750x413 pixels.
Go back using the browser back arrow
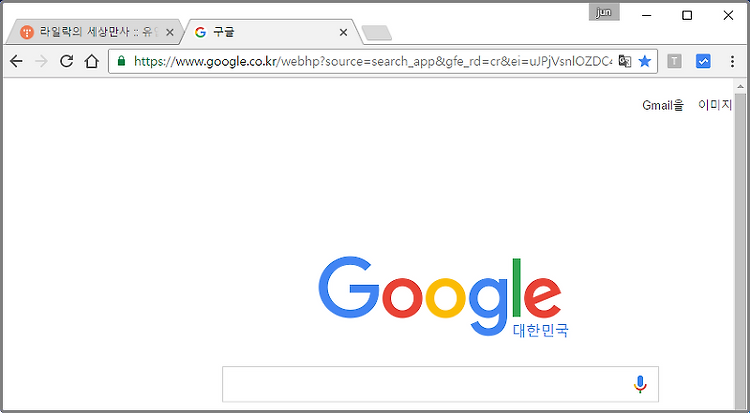click(x=16, y=61)
